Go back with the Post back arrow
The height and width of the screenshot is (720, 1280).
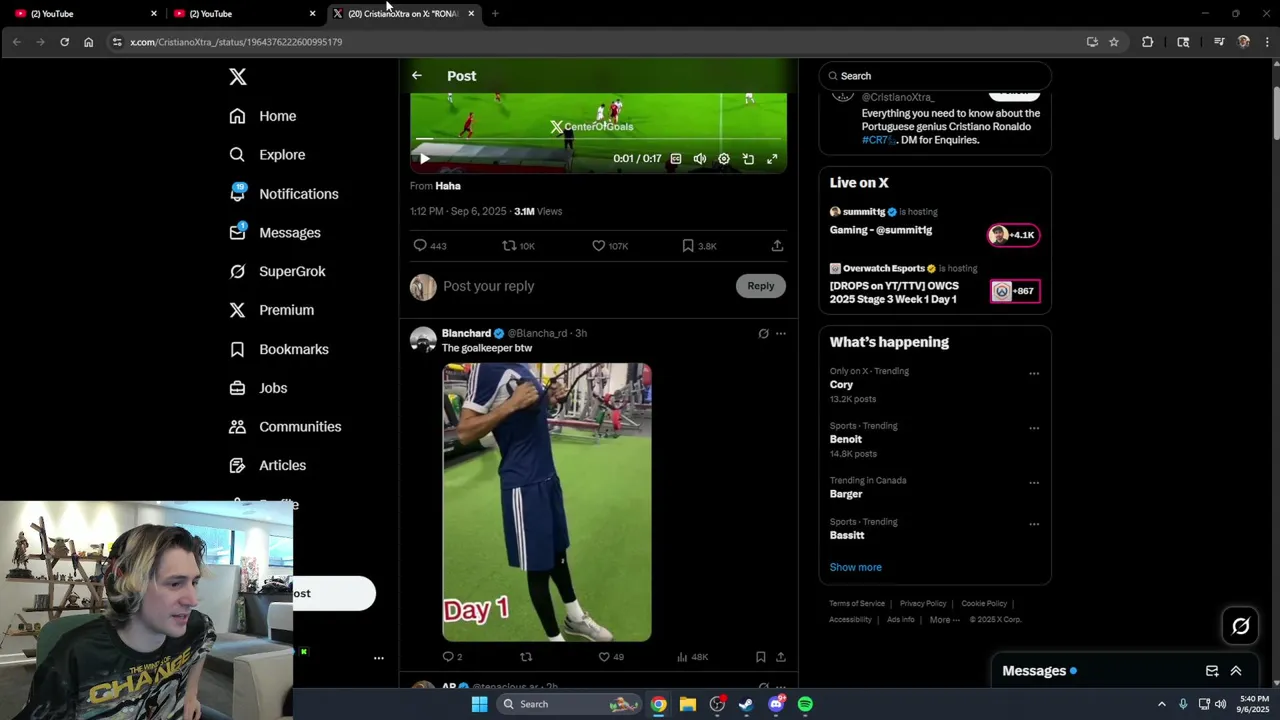coord(417,76)
